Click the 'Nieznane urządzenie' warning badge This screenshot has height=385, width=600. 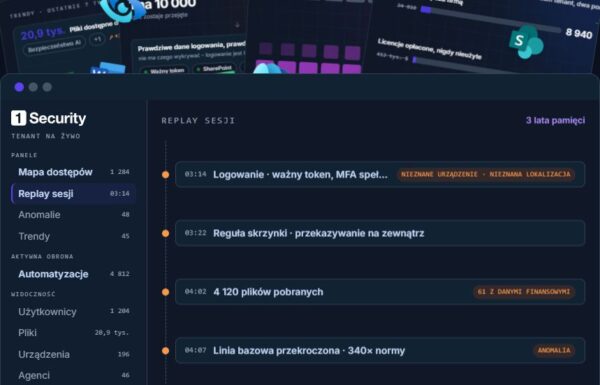486,175
